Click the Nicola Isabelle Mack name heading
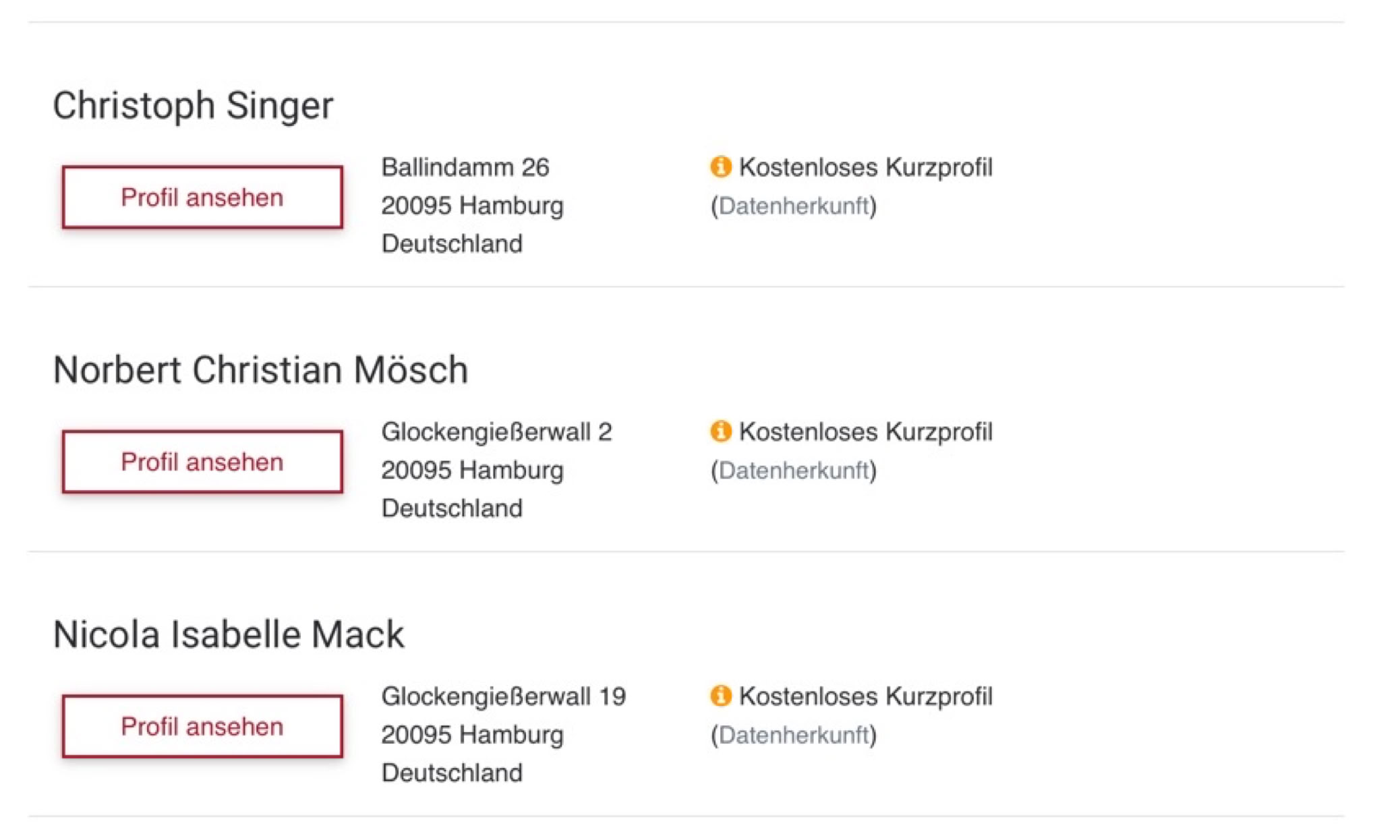 coord(229,634)
